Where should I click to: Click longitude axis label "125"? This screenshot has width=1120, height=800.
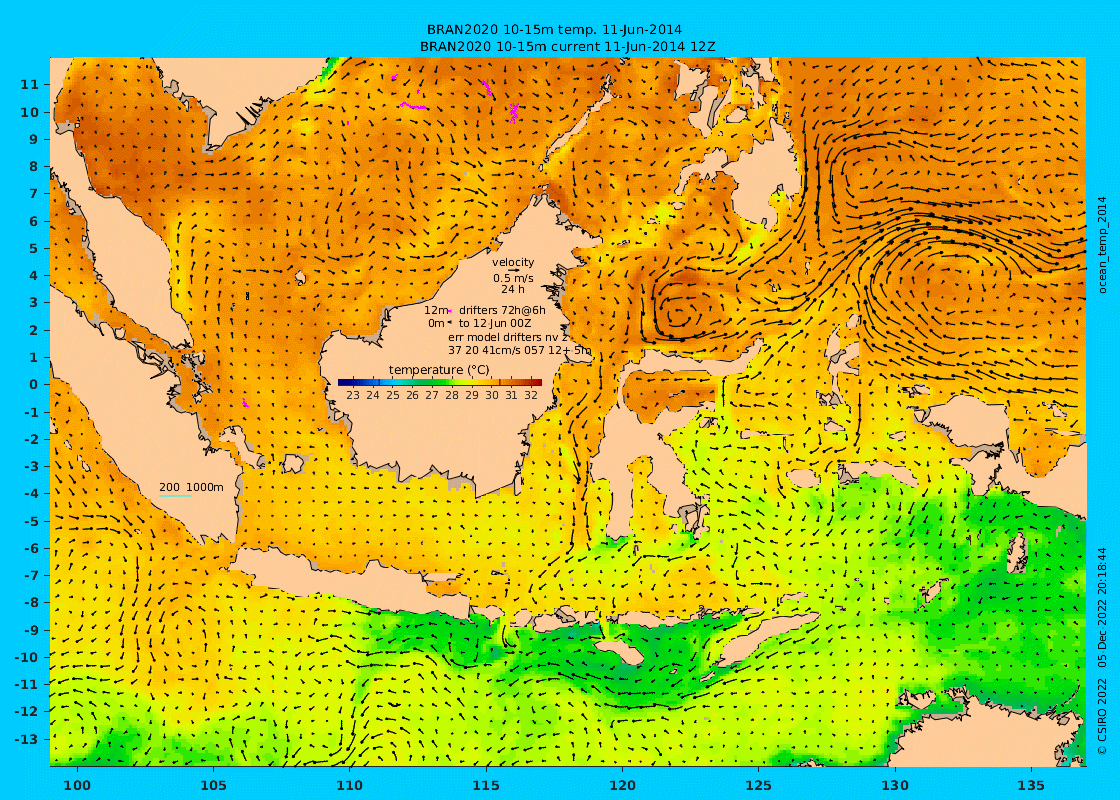(759, 786)
